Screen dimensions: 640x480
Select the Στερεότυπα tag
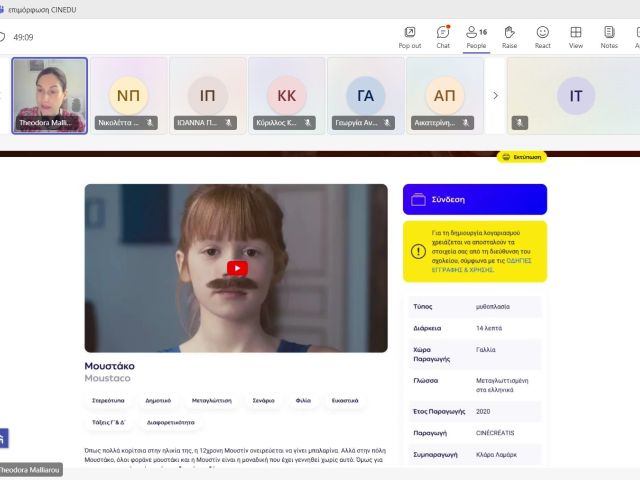(x=108, y=400)
